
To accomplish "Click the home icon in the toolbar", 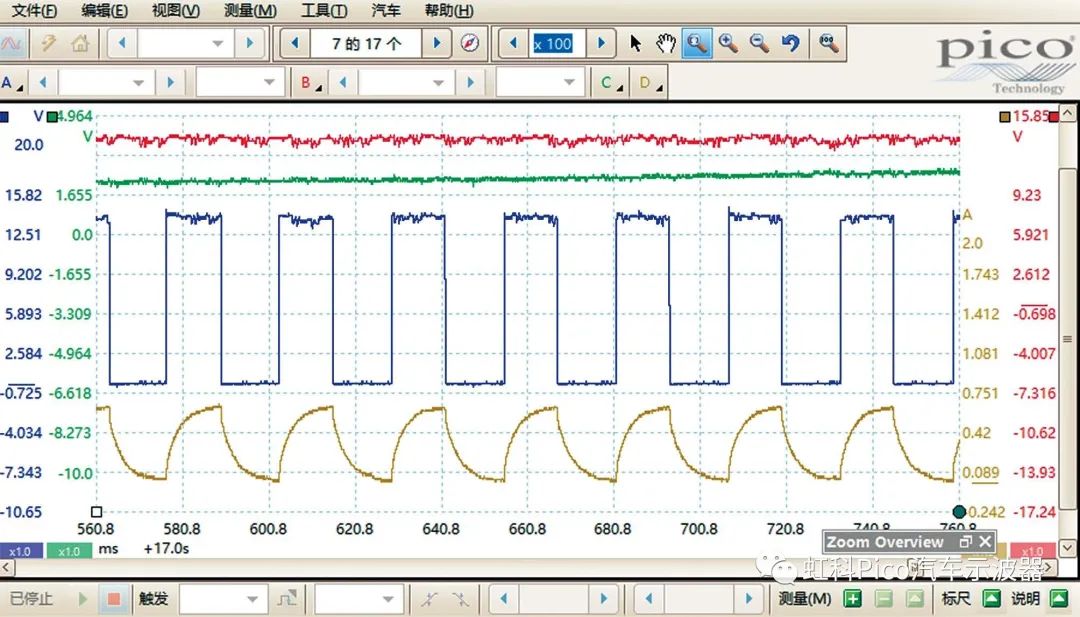I will pyautogui.click(x=79, y=43).
